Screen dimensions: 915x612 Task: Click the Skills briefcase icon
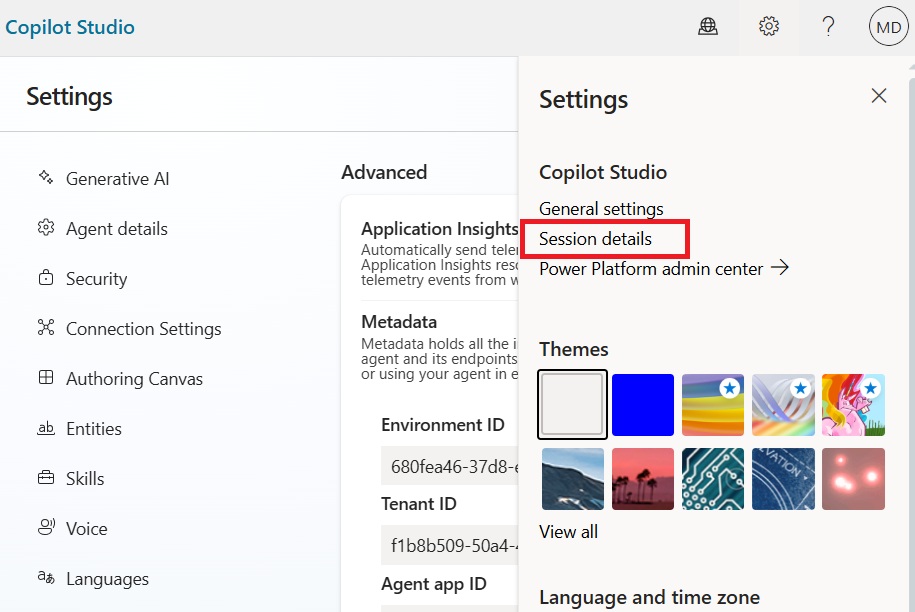[x=46, y=478]
